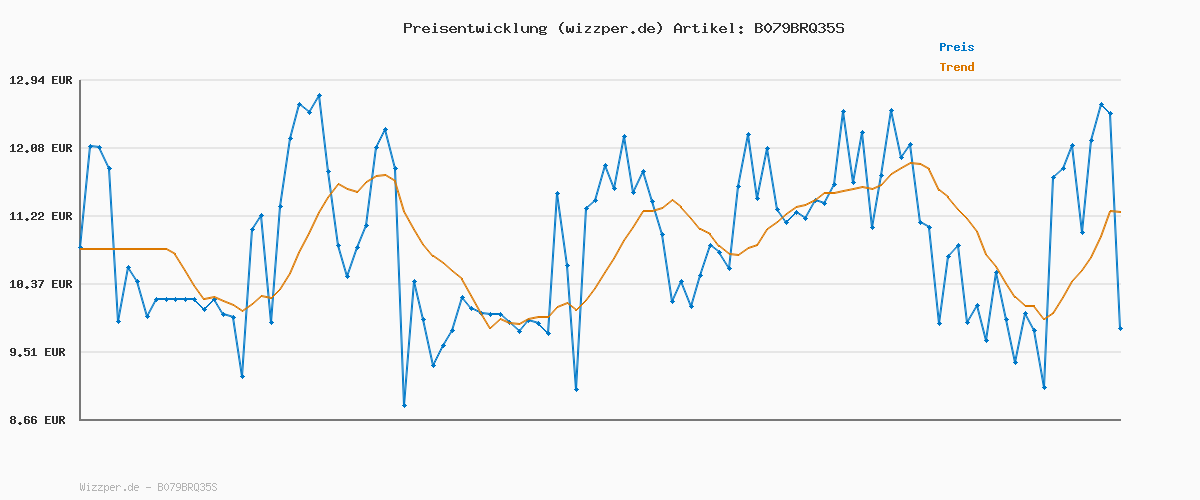1200x500 pixels.
Task: Click the Preis legend label
Action: tap(956, 47)
